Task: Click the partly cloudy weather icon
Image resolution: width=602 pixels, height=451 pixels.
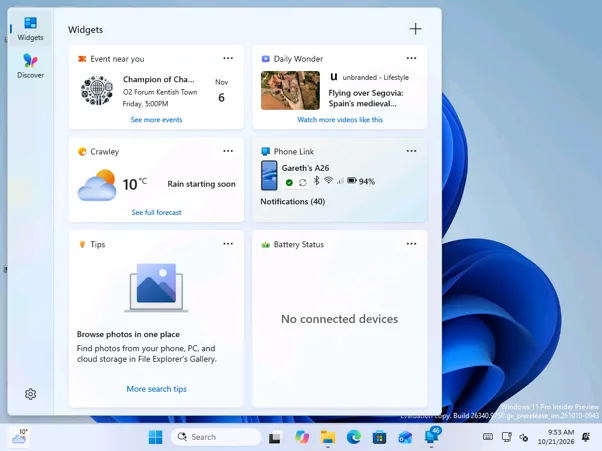Action: coord(97,185)
